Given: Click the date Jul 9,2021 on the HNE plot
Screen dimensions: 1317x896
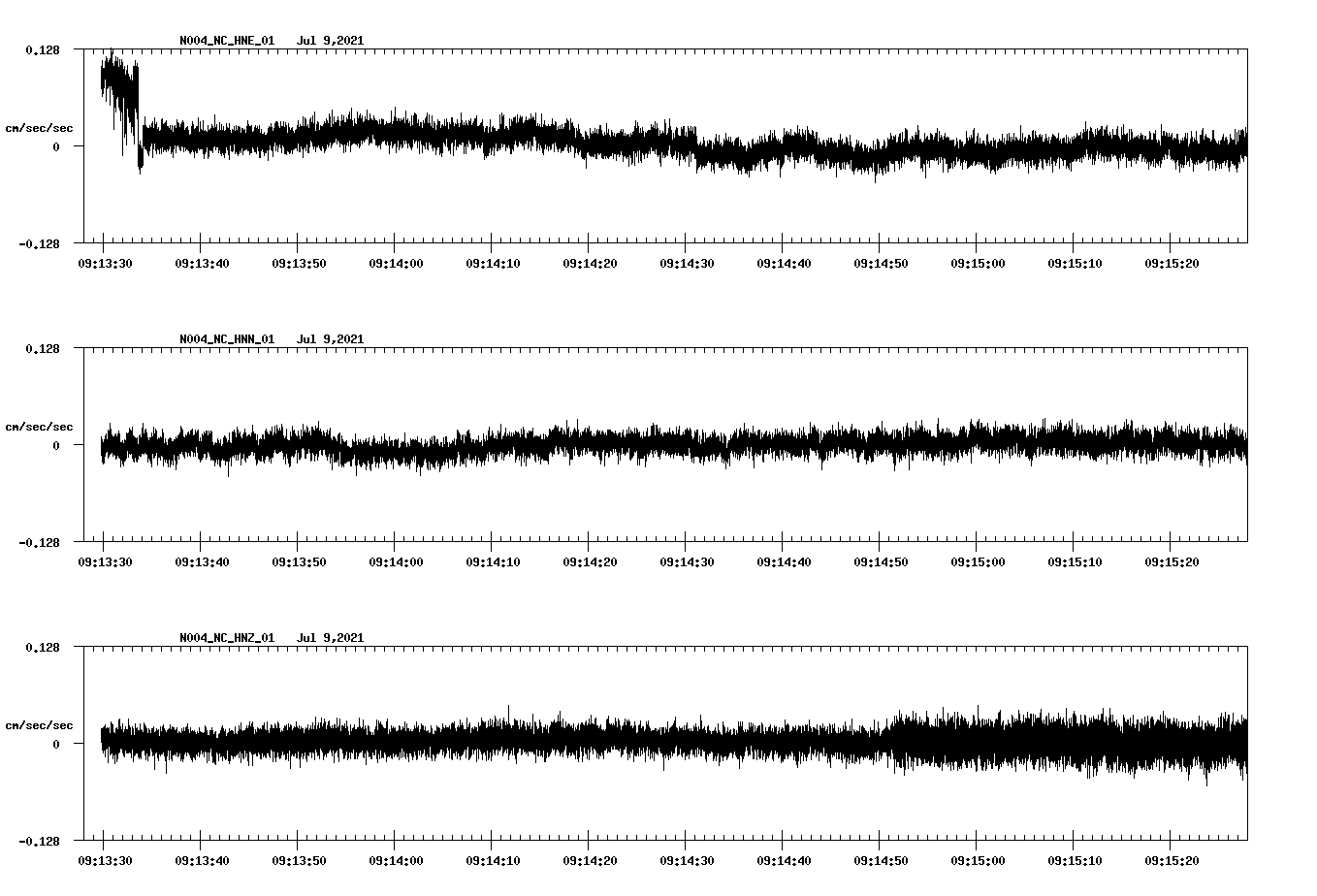Looking at the screenshot, I should [x=330, y=41].
